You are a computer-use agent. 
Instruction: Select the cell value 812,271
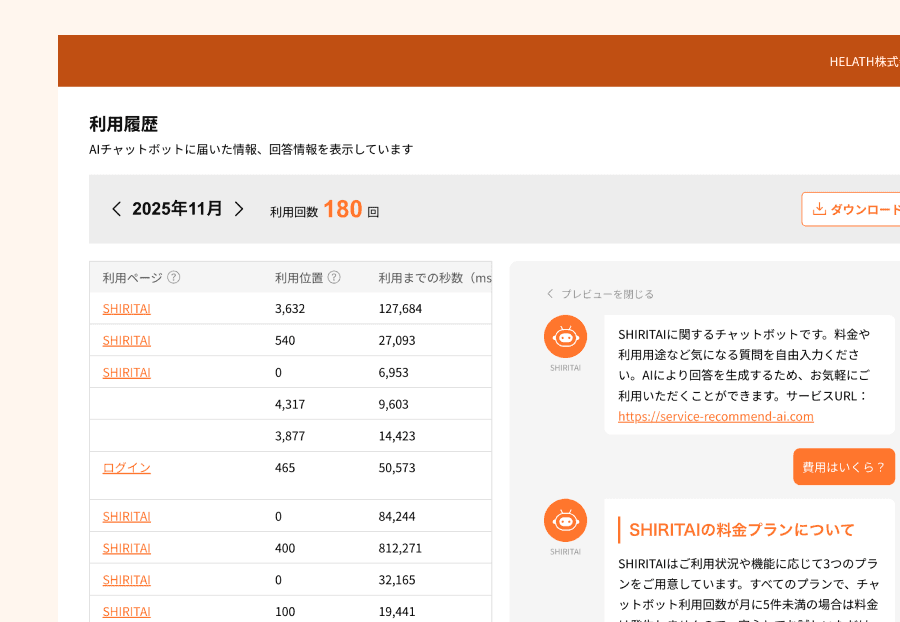(400, 548)
